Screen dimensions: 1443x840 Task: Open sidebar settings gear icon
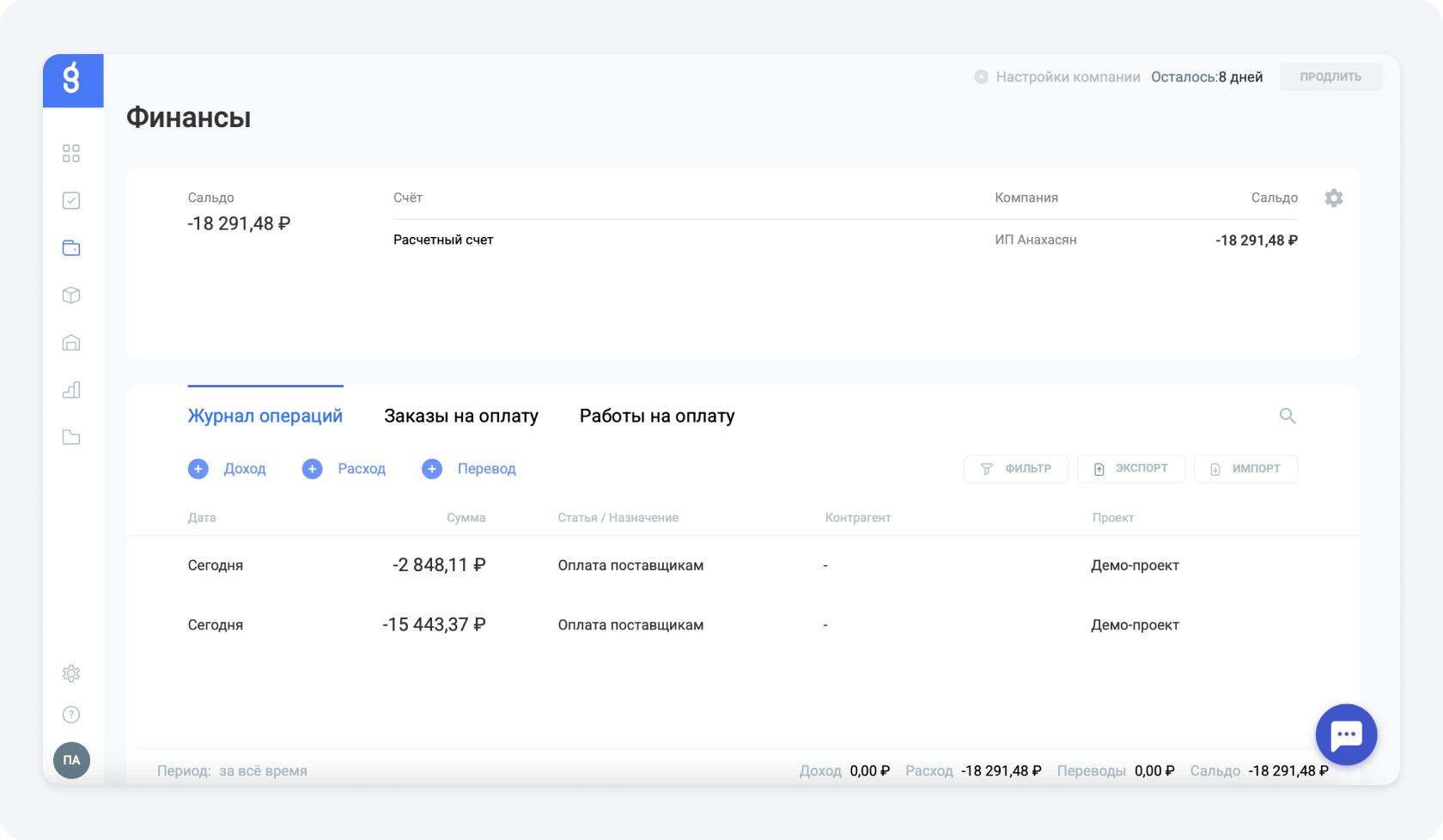[x=71, y=673]
